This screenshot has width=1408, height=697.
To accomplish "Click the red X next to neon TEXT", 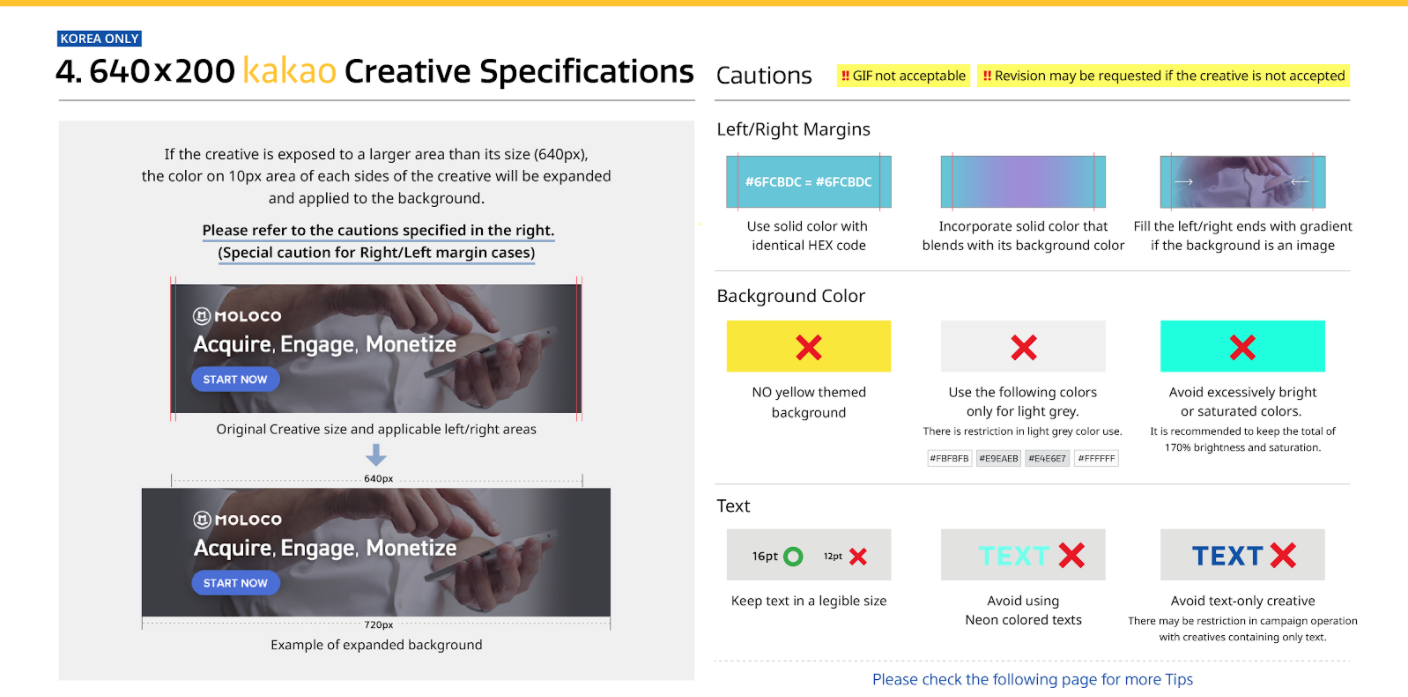I will (x=1071, y=556).
